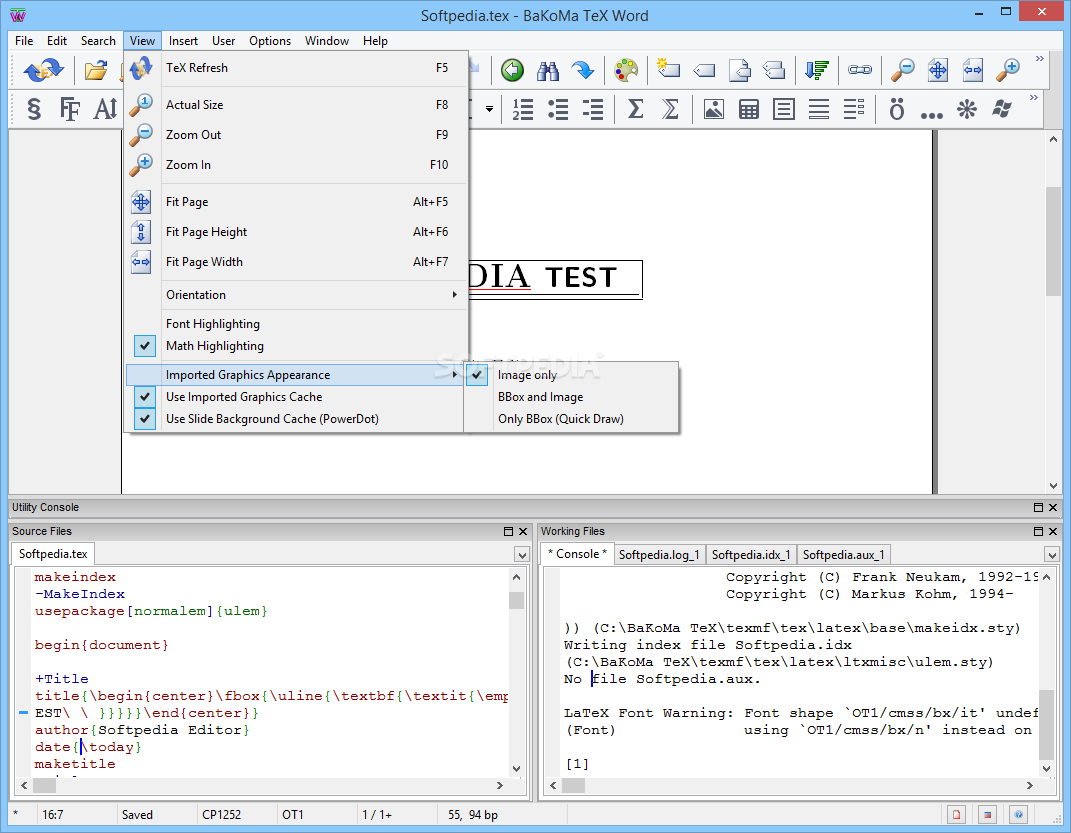Image resolution: width=1071 pixels, height=833 pixels.
Task: Click the ö accent character icon
Action: (x=897, y=109)
